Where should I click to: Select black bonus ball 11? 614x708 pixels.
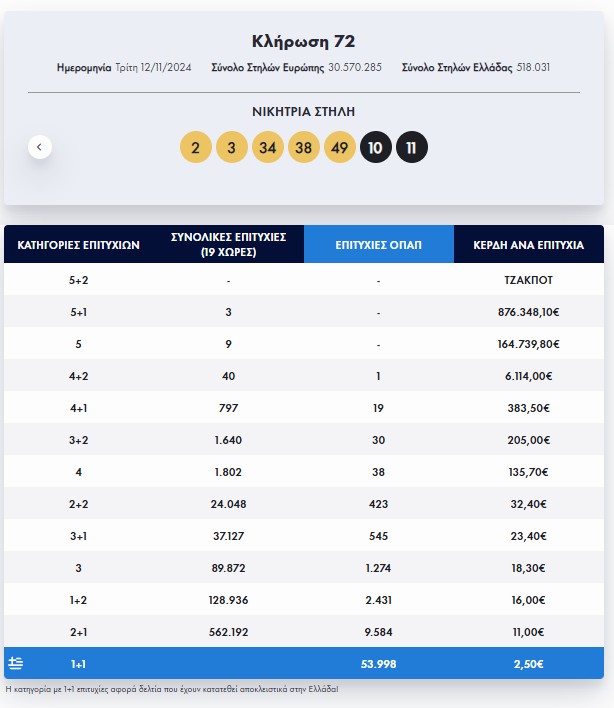pyautogui.click(x=412, y=147)
